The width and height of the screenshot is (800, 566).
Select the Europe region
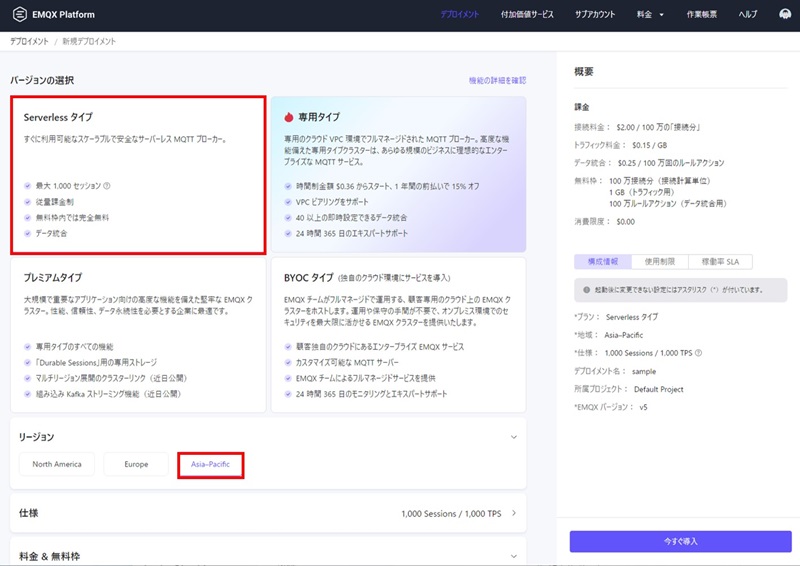tap(136, 464)
